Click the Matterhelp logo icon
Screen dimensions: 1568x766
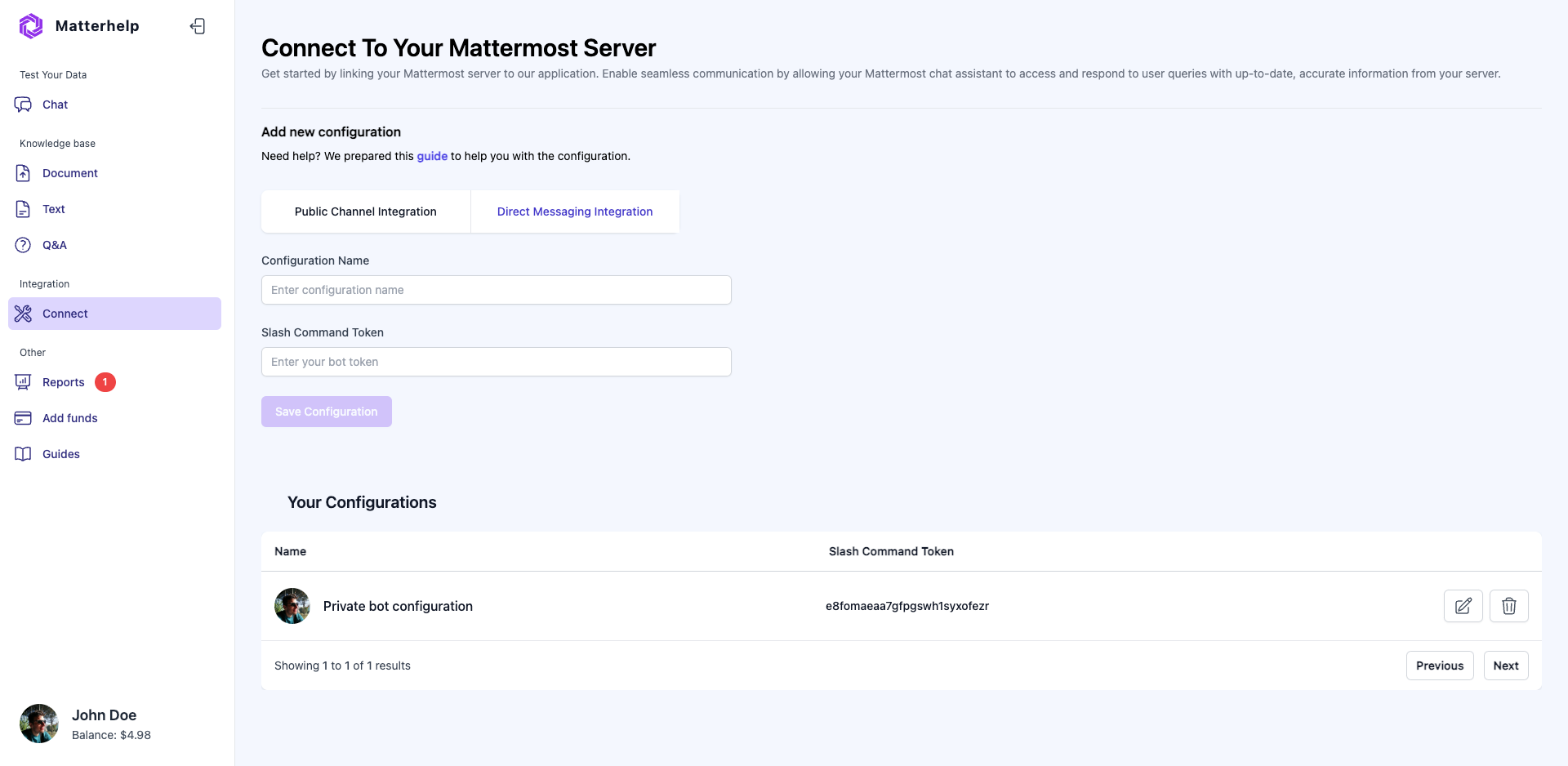31,26
